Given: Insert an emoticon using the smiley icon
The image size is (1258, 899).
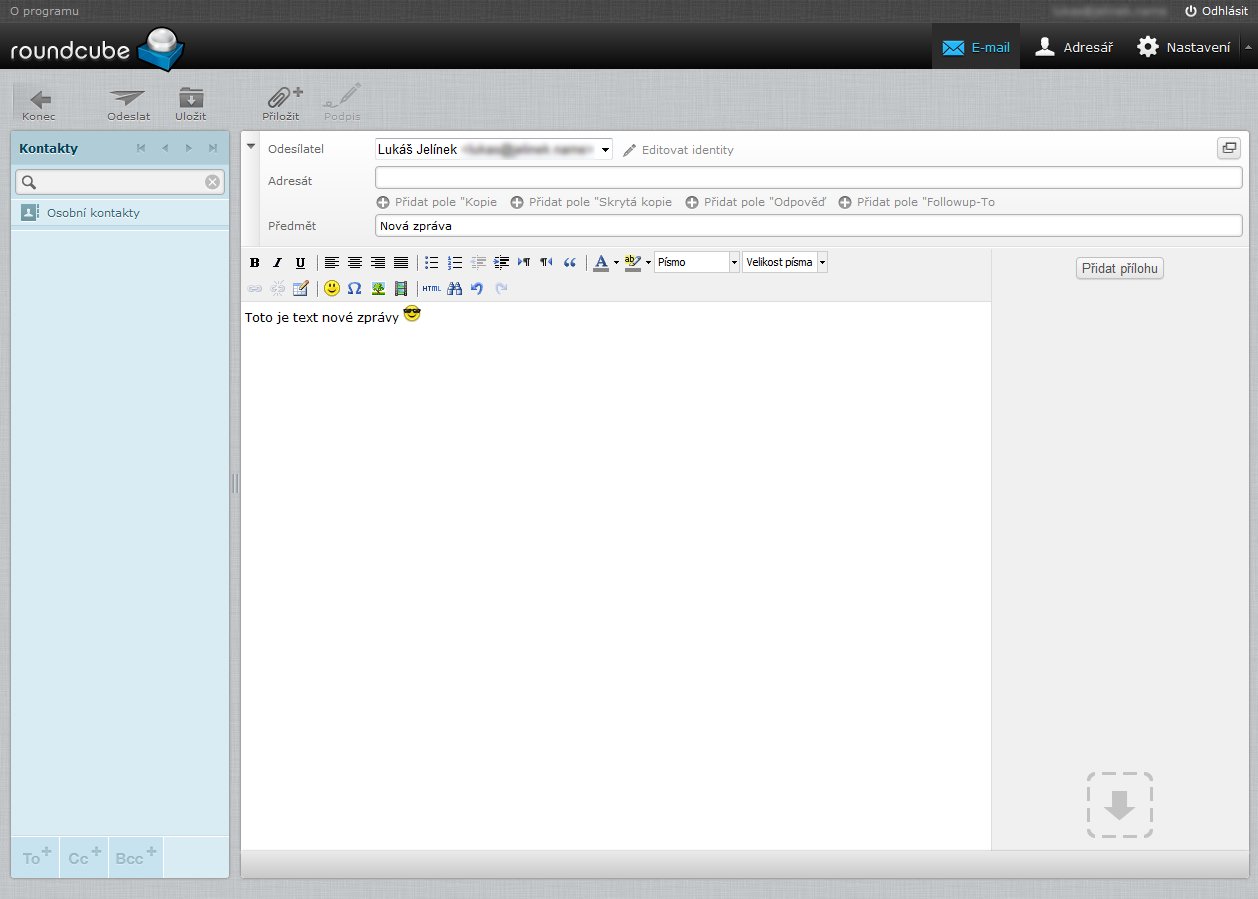Looking at the screenshot, I should tap(332, 288).
